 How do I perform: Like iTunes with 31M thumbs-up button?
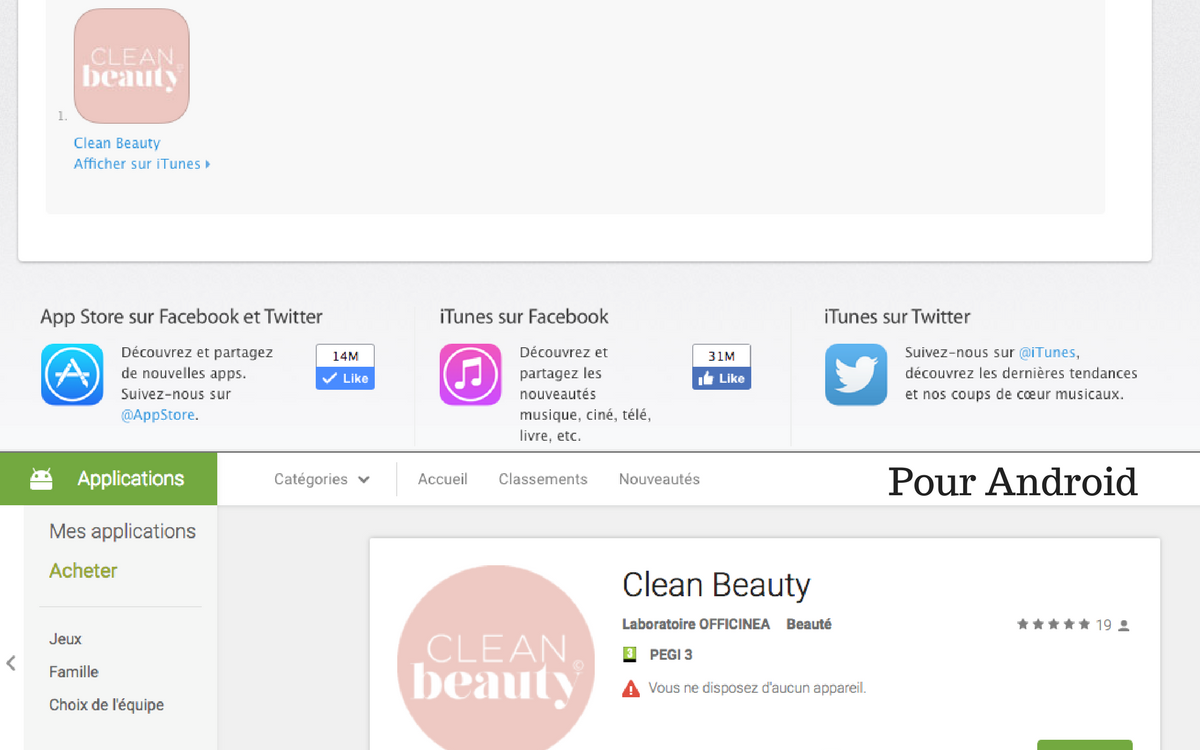pos(721,378)
